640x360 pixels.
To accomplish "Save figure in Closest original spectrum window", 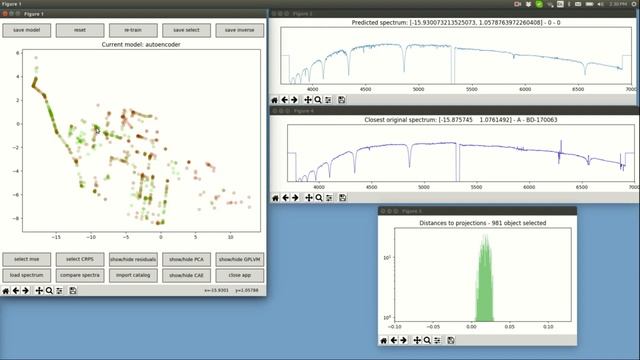I will [342, 198].
